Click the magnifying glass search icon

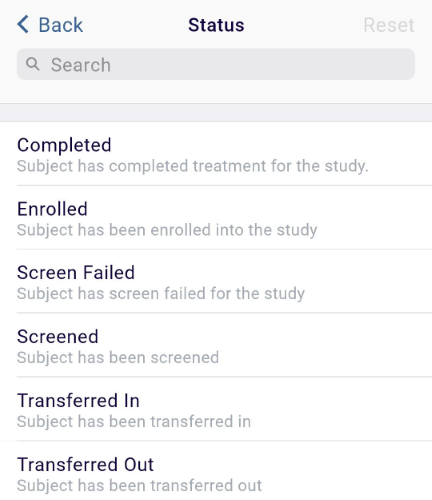tap(33, 64)
